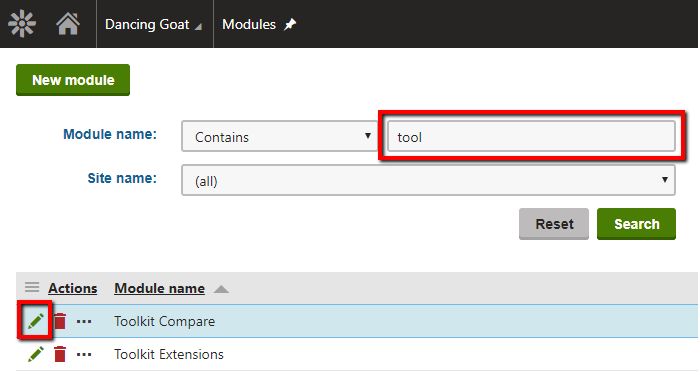Open the Site name dropdown
Screen dimensions: 698x381
point(428,180)
